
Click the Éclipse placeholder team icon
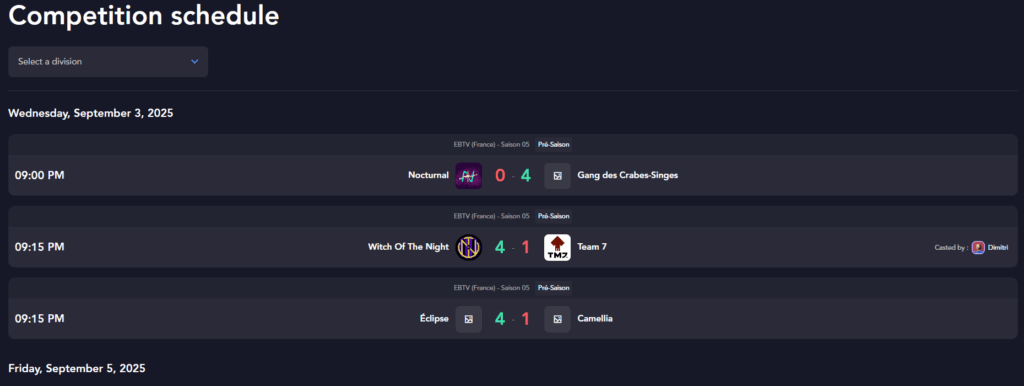[468, 319]
